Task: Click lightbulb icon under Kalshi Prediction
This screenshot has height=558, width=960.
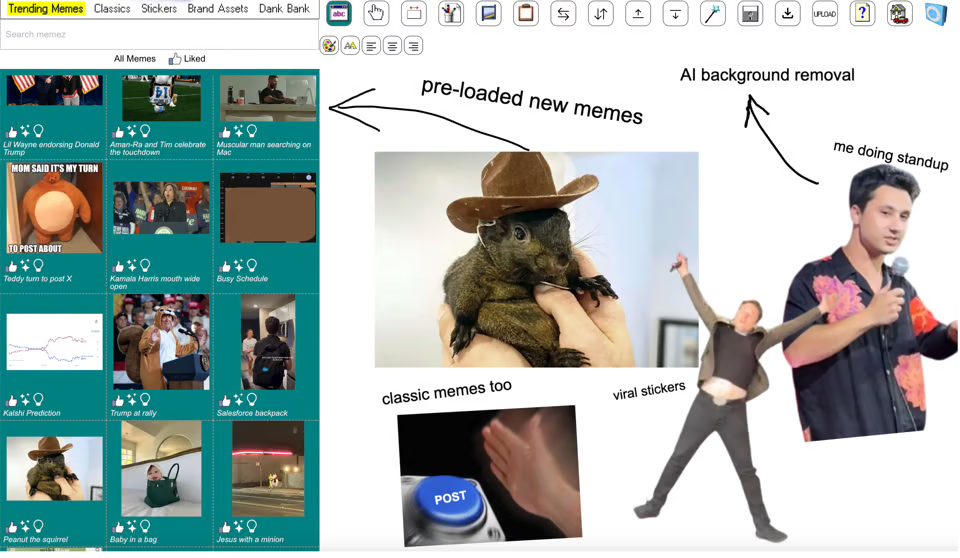Action: (38, 400)
